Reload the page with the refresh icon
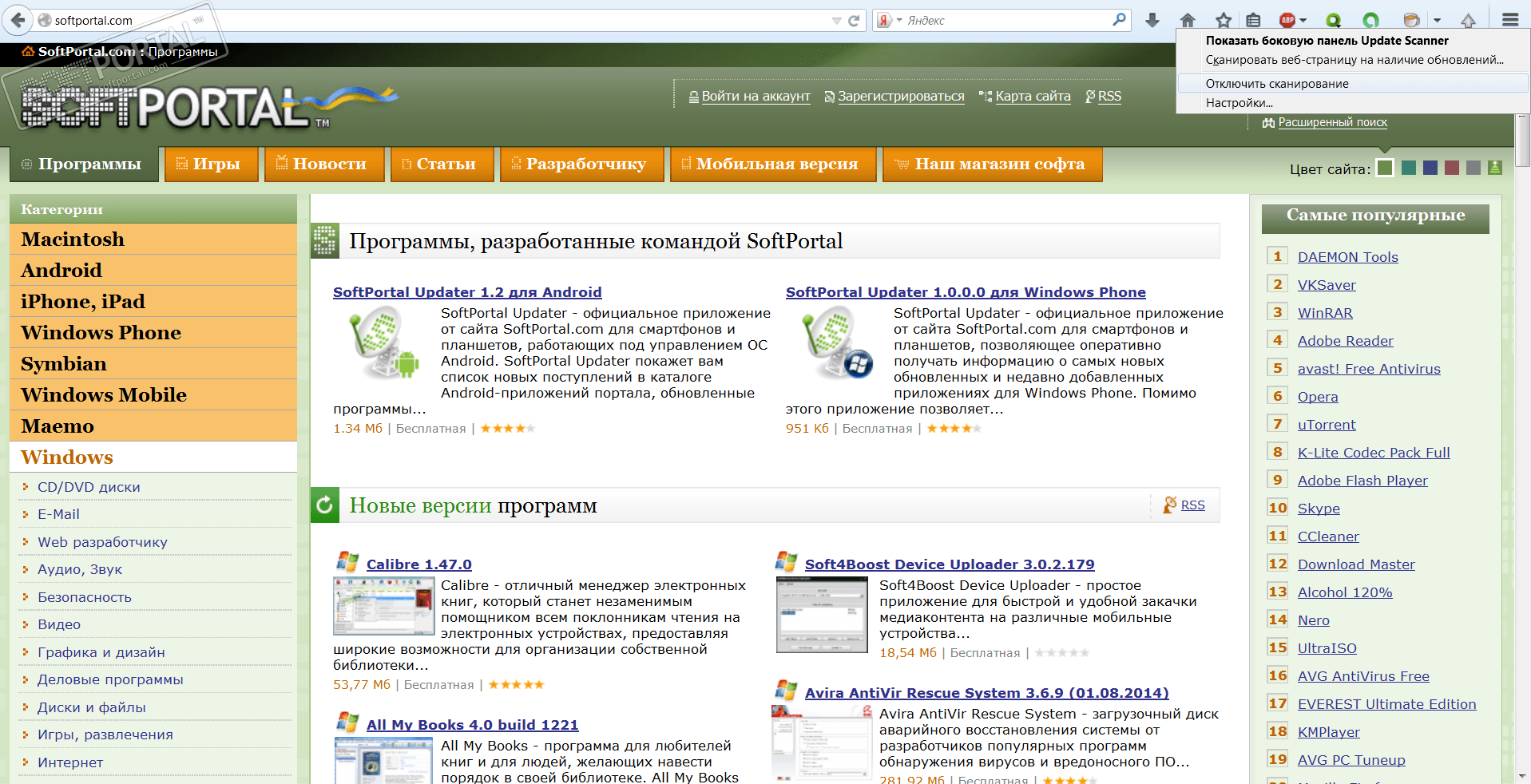The width and height of the screenshot is (1531, 784). point(854,21)
